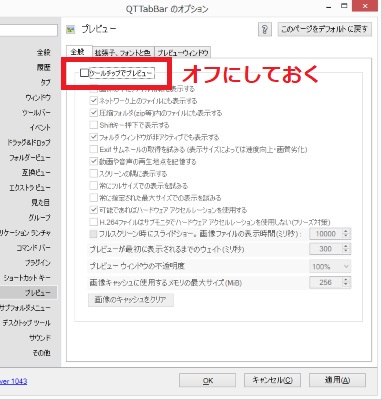Select 履歴 in the sidebar

(x=43, y=67)
